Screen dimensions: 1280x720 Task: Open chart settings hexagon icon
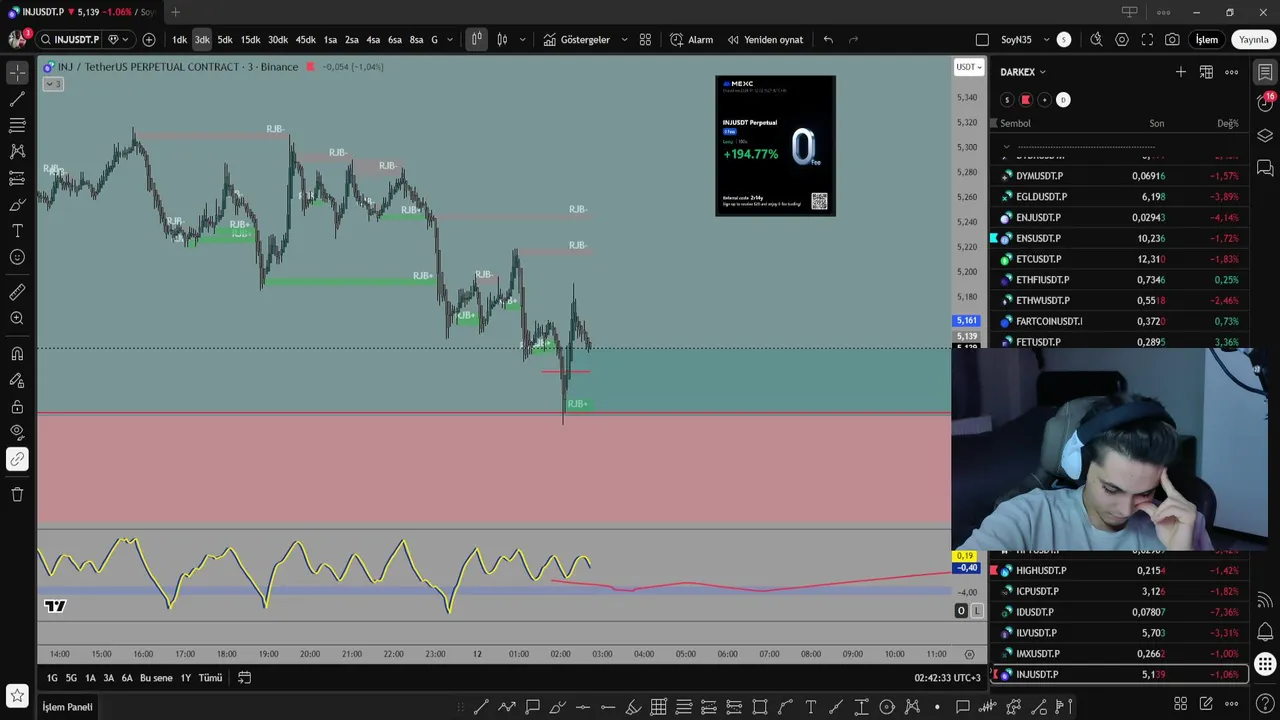tap(1122, 40)
